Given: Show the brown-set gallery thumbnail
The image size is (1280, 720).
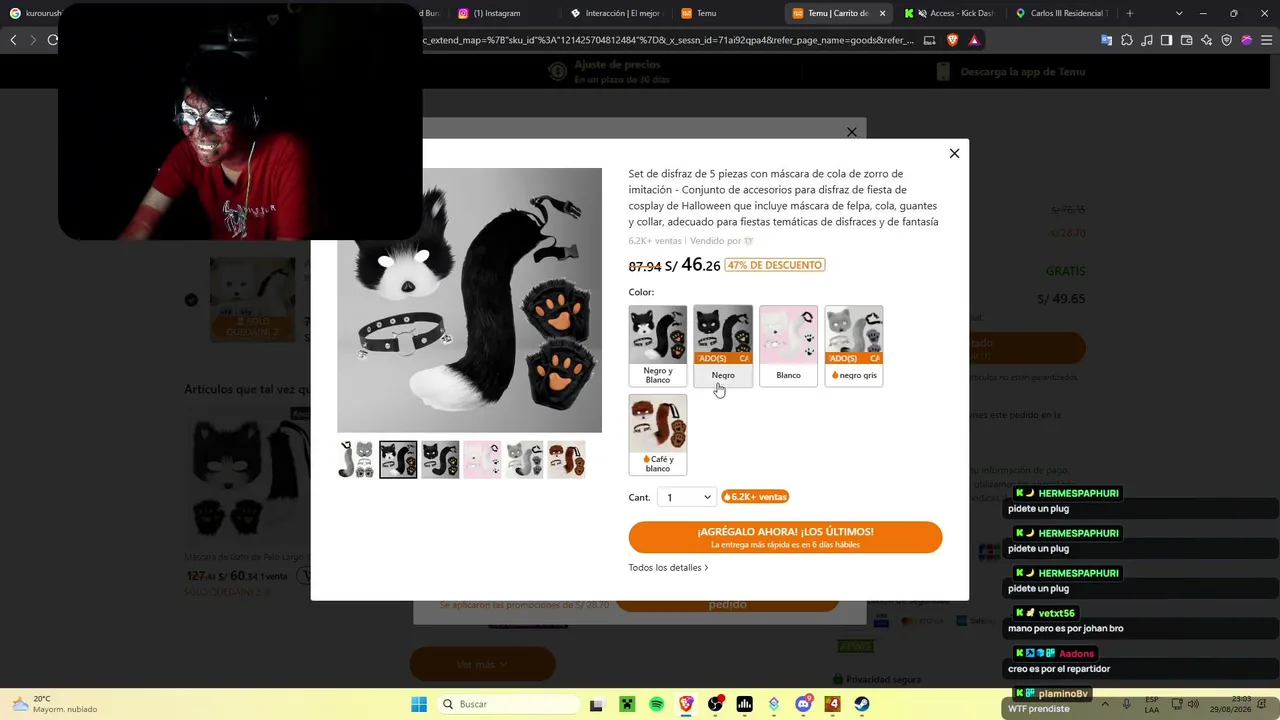Looking at the screenshot, I should [x=566, y=459].
